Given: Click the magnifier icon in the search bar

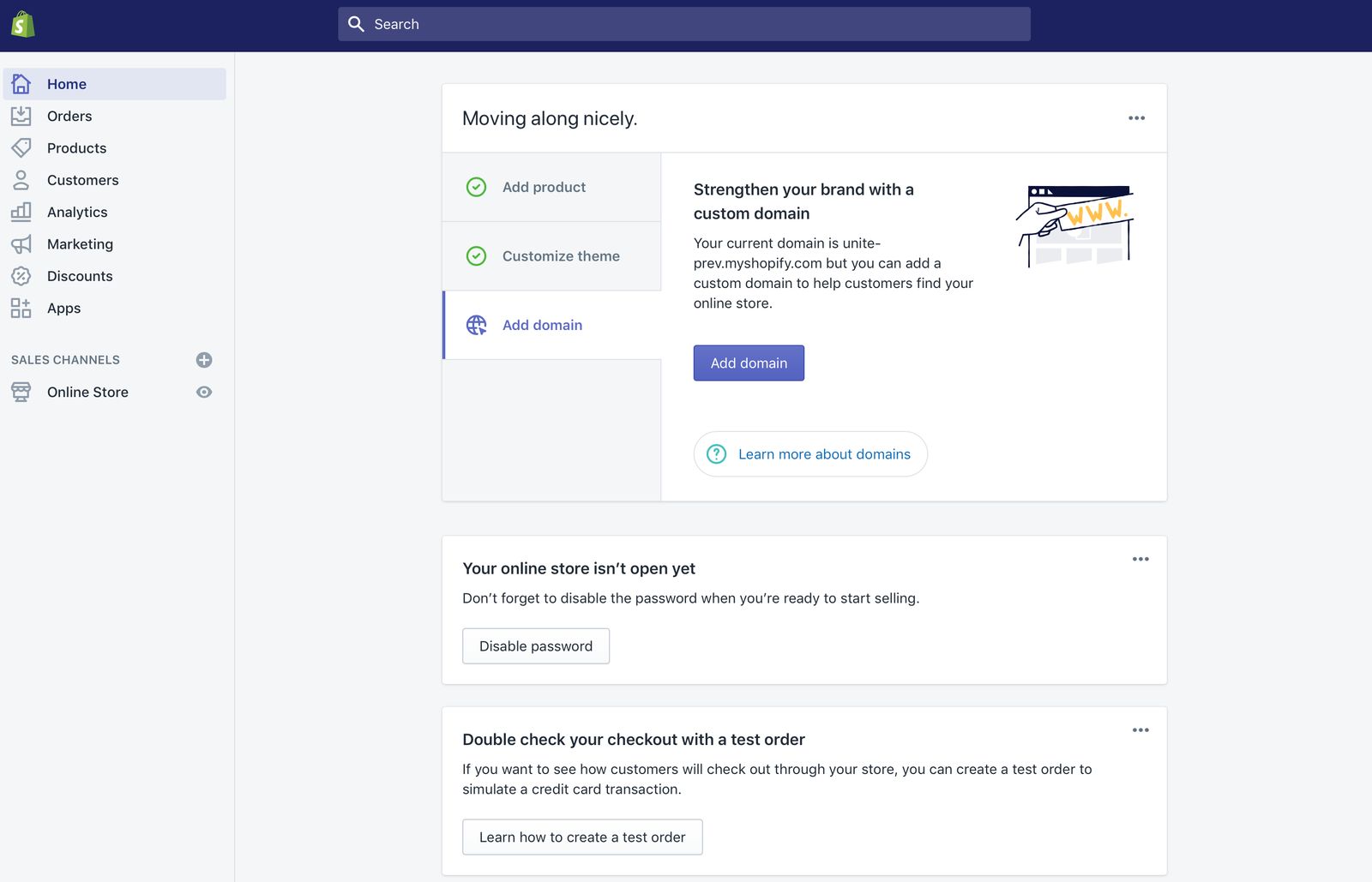Looking at the screenshot, I should click(357, 24).
